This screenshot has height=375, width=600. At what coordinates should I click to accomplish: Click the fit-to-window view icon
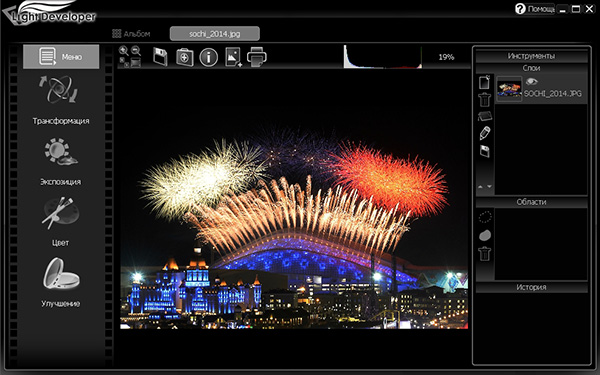(136, 62)
